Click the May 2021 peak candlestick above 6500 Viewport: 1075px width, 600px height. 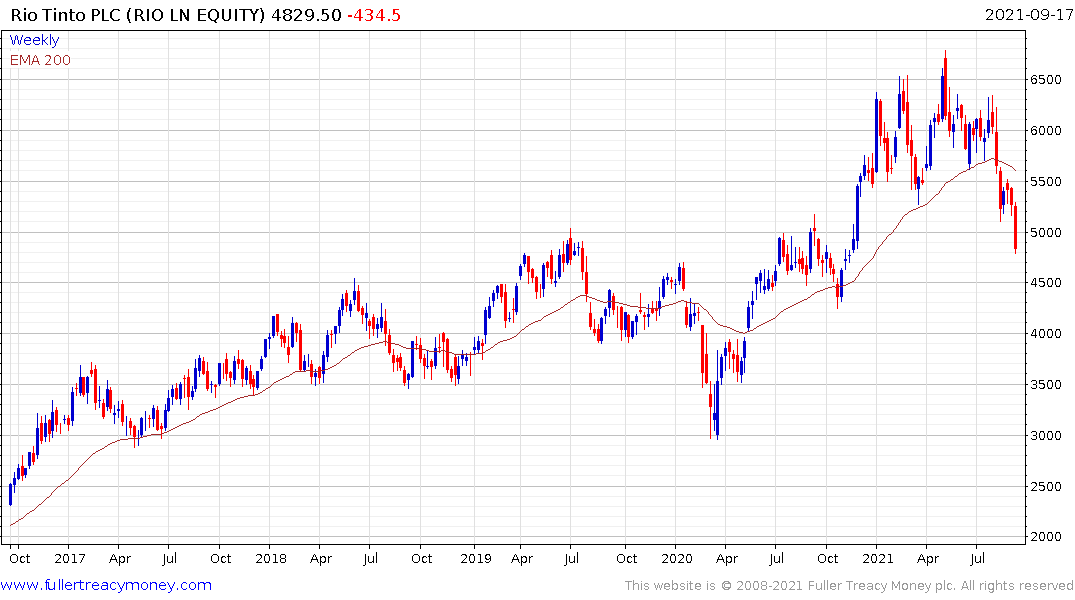945,86
